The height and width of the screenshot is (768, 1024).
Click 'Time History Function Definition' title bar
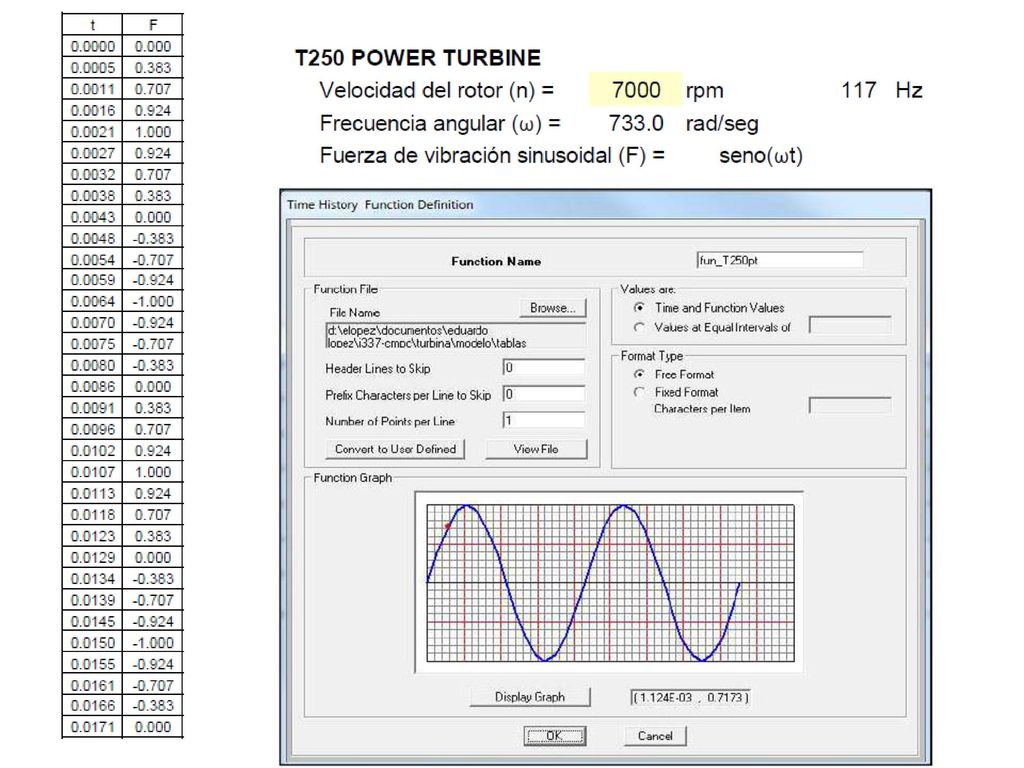point(605,204)
